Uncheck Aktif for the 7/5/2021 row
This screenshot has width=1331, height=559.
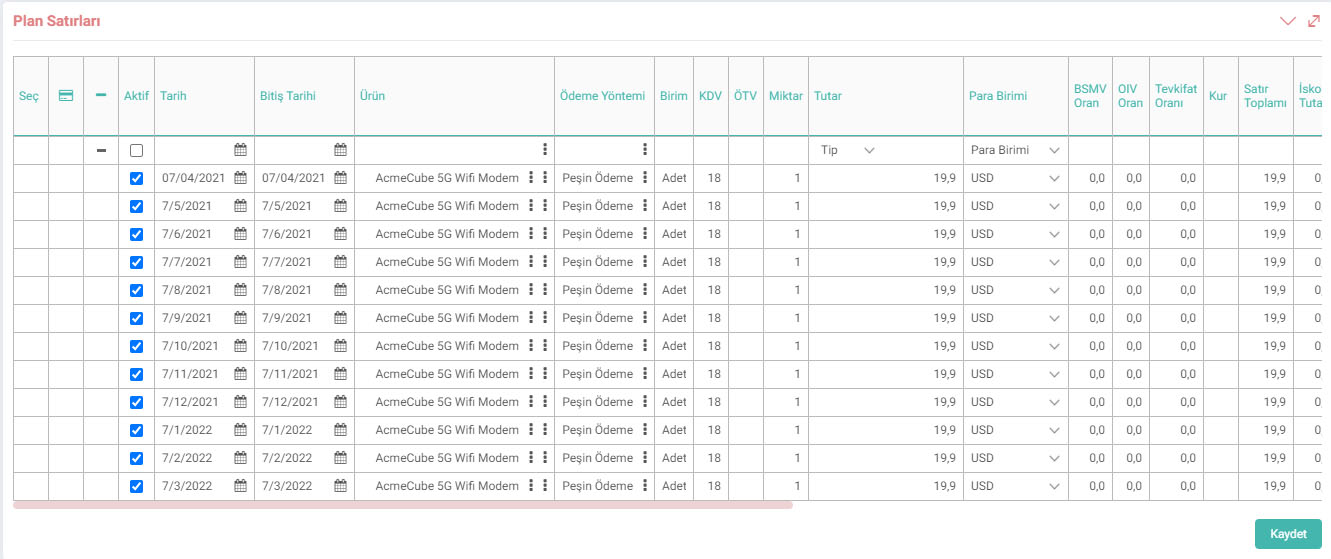(x=136, y=206)
